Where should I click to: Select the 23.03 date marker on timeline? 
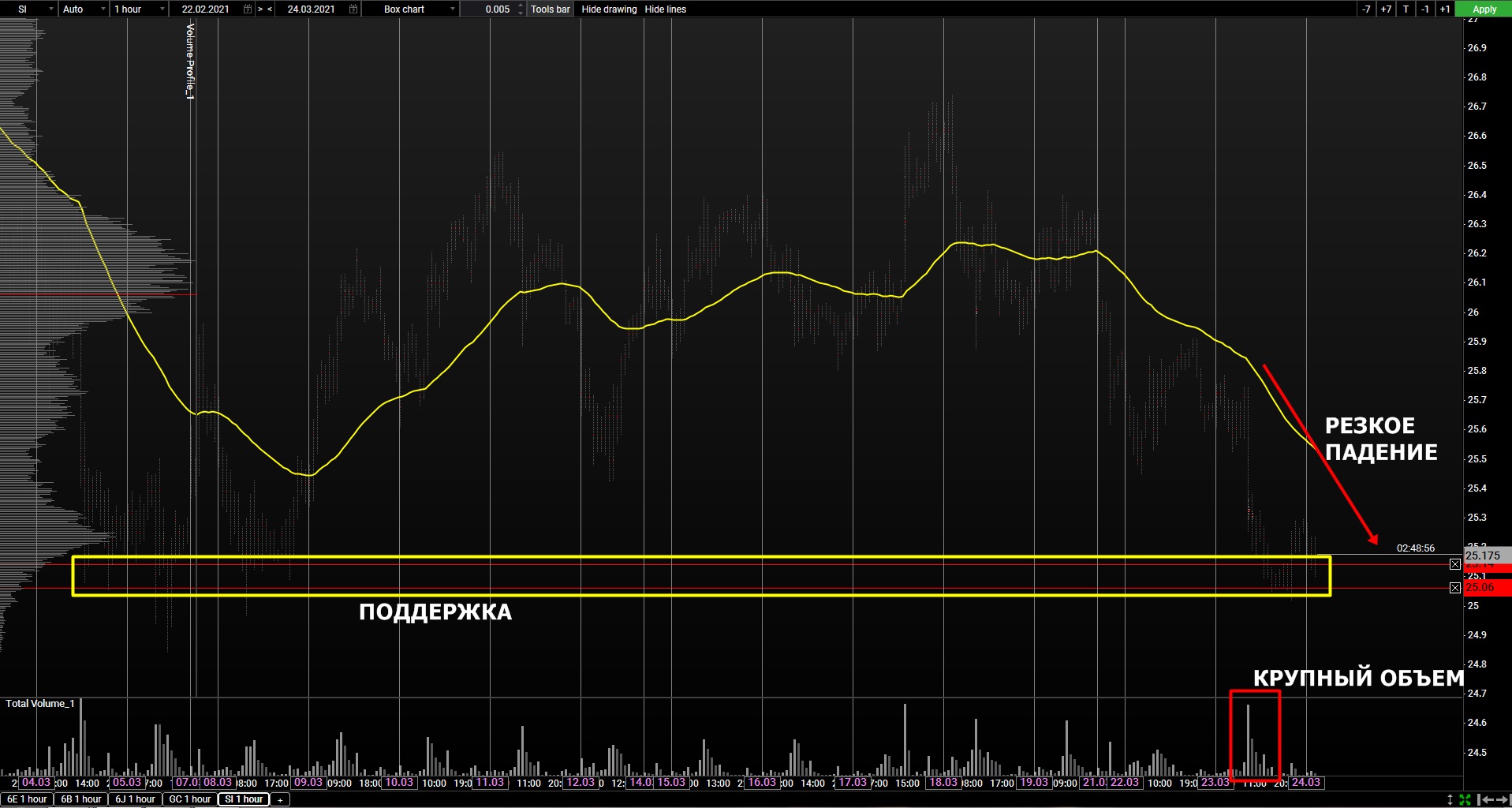(1215, 782)
